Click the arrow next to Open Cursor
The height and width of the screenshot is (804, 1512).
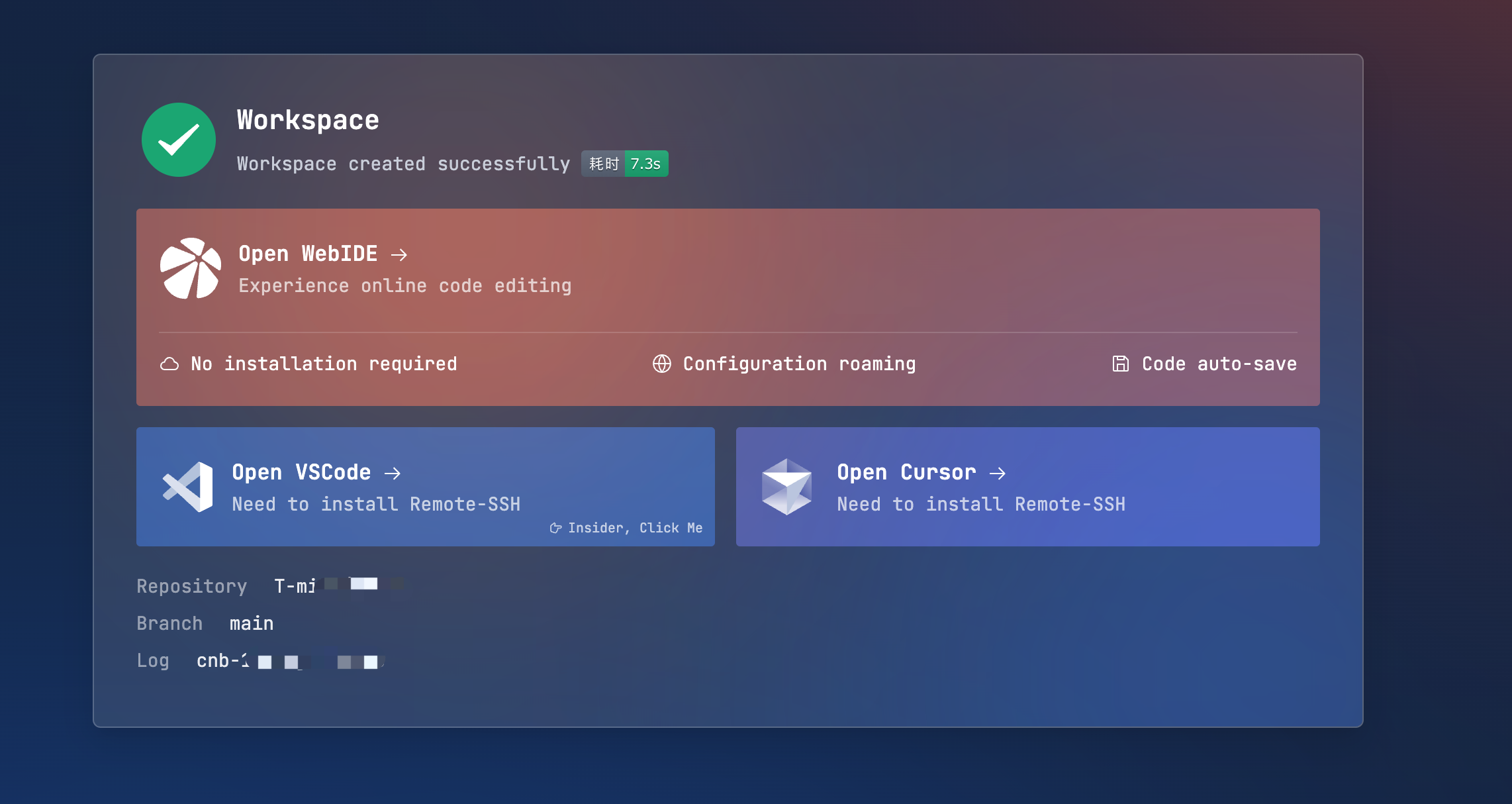pyautogui.click(x=998, y=473)
